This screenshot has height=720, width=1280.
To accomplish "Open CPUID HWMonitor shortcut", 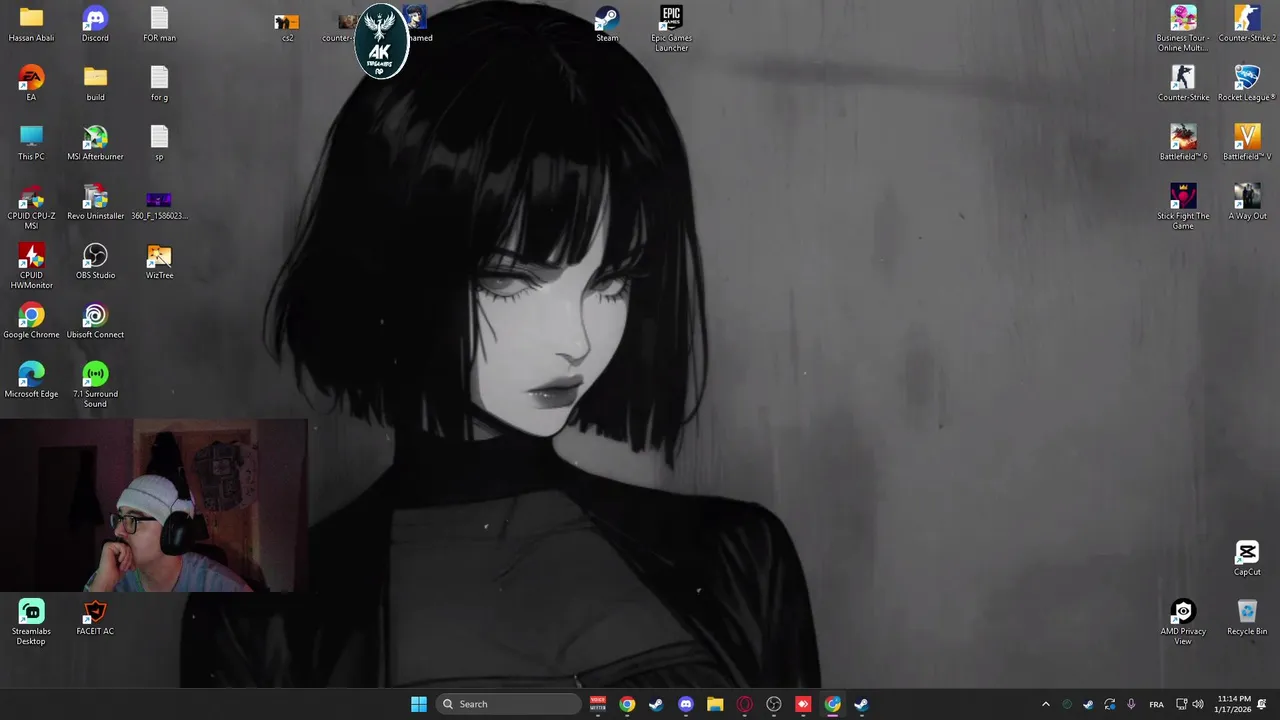I will coord(31,266).
